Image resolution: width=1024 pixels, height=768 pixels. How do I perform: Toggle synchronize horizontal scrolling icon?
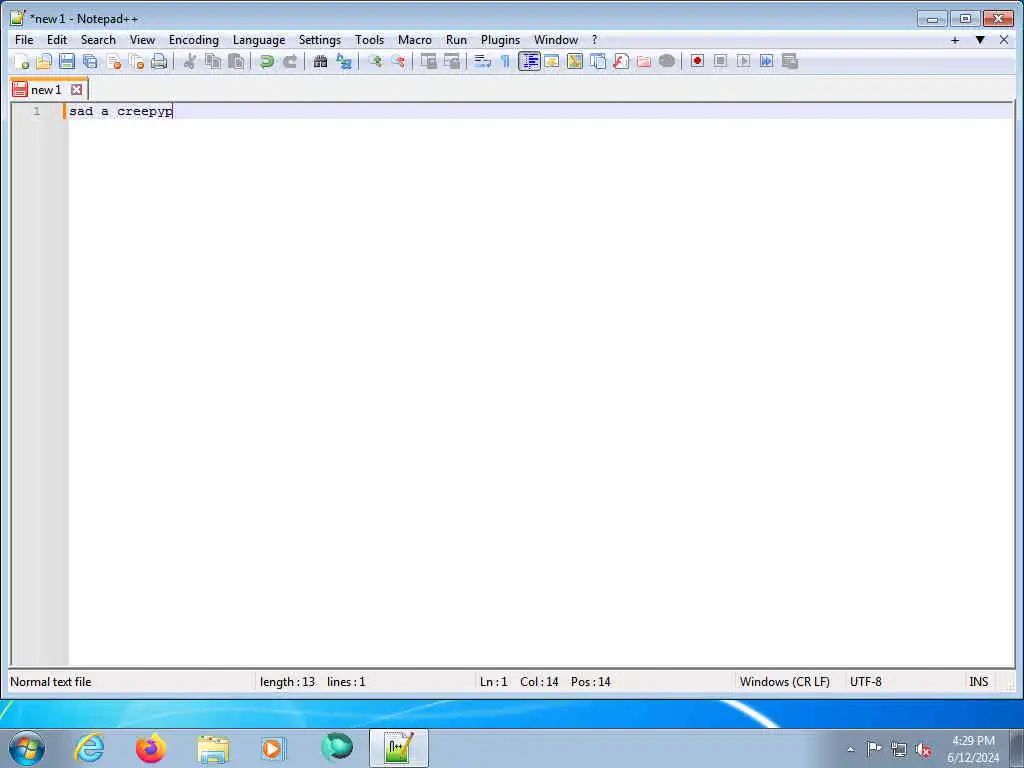click(451, 61)
